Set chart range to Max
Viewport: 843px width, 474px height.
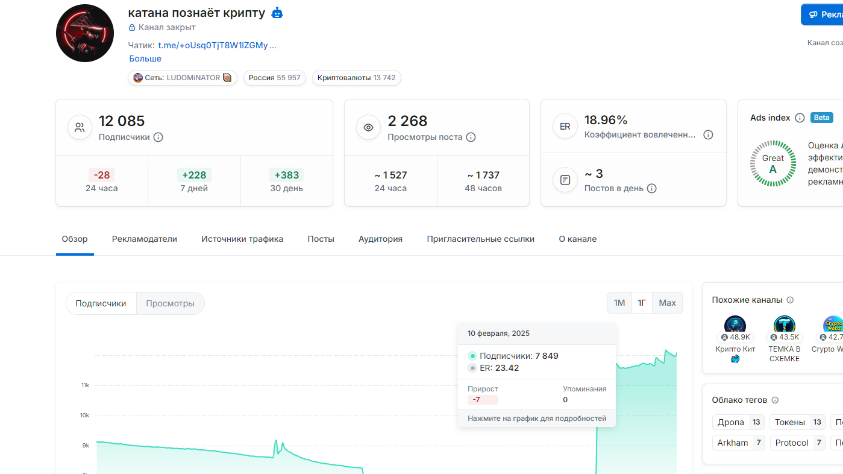point(667,303)
